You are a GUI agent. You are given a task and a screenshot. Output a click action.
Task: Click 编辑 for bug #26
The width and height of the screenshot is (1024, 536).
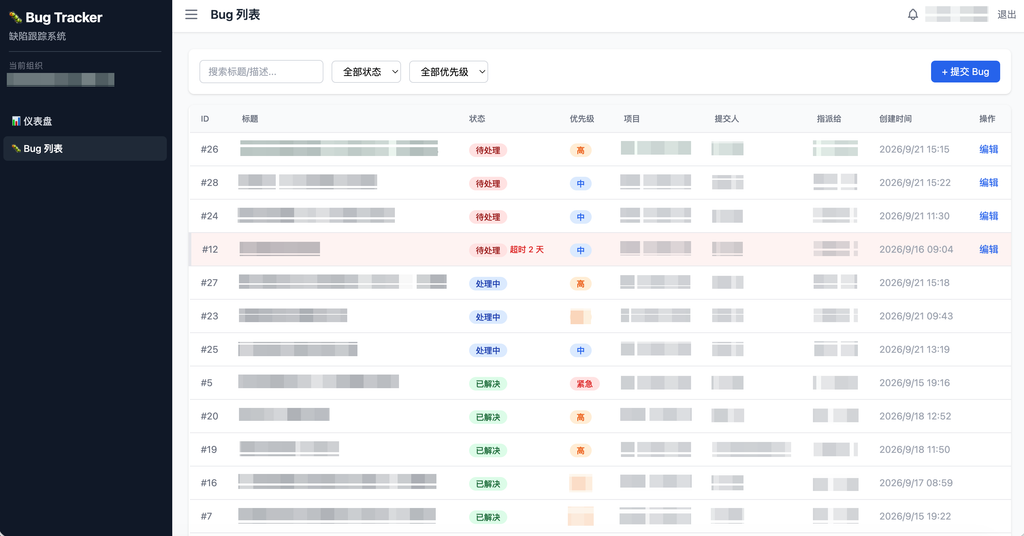(989, 150)
